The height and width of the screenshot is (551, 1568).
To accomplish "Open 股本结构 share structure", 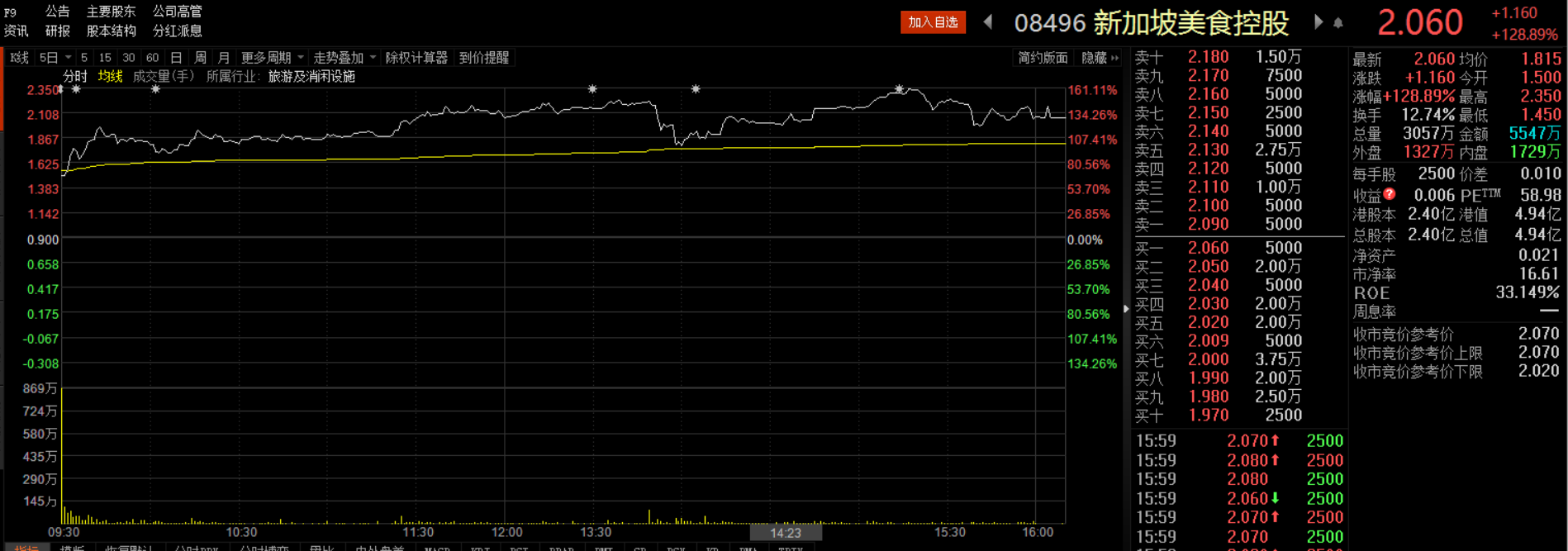I will 111,31.
